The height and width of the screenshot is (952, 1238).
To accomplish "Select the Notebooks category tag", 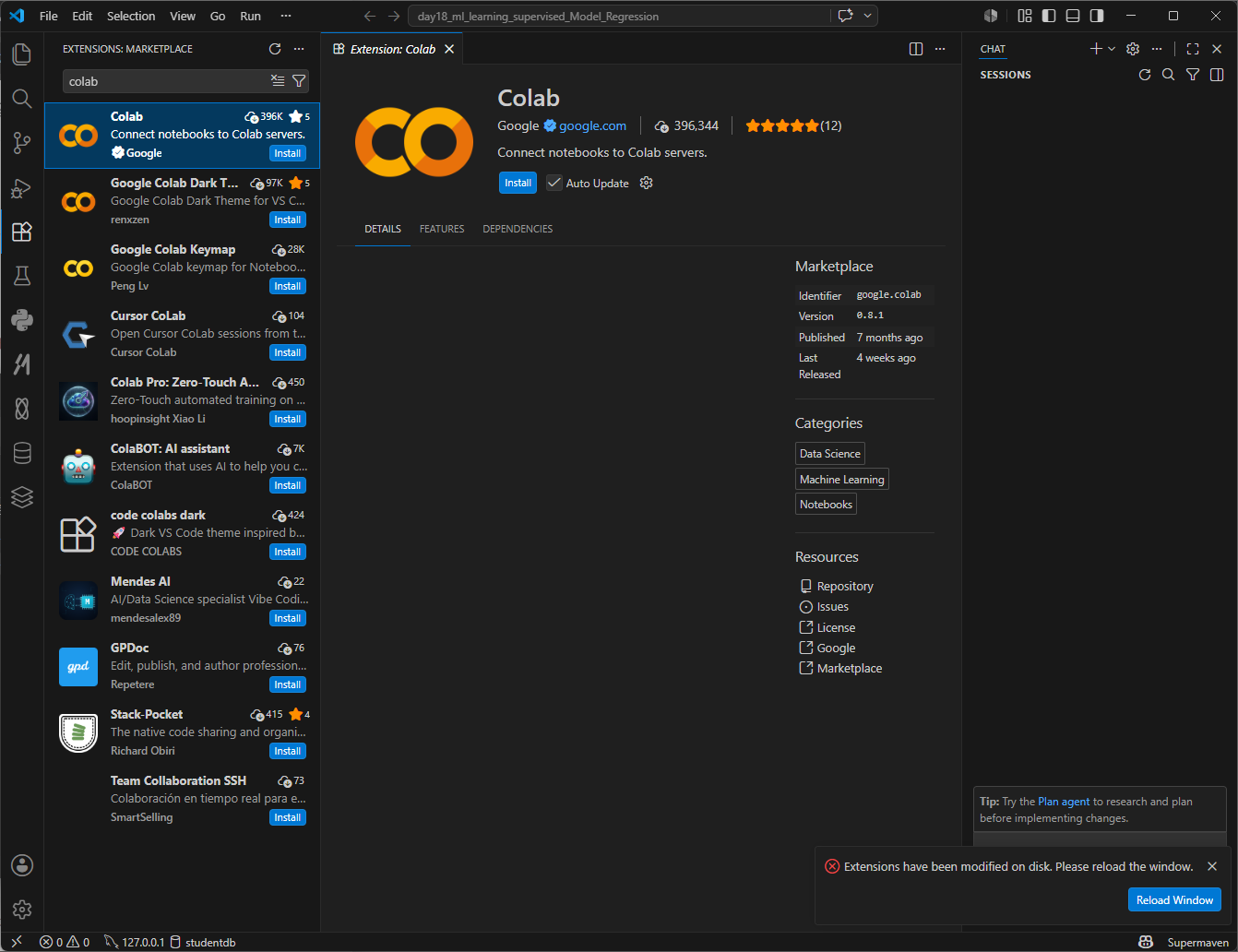I will (x=827, y=504).
